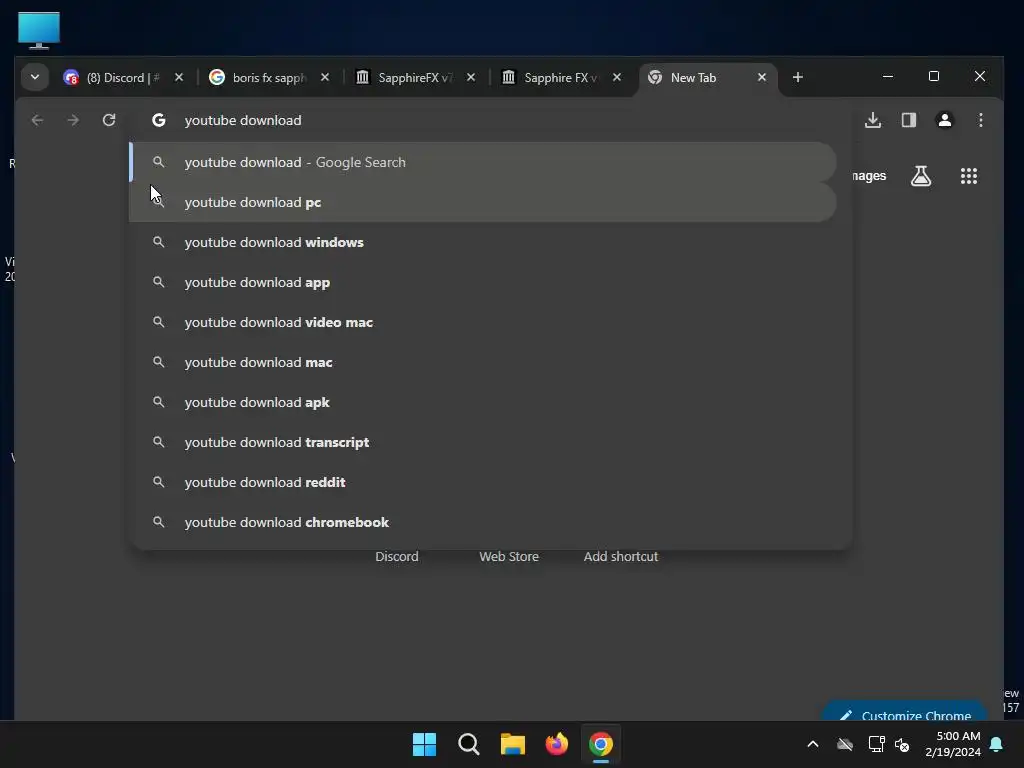
Task: Close the Sapphire FX v tab
Action: (x=616, y=77)
